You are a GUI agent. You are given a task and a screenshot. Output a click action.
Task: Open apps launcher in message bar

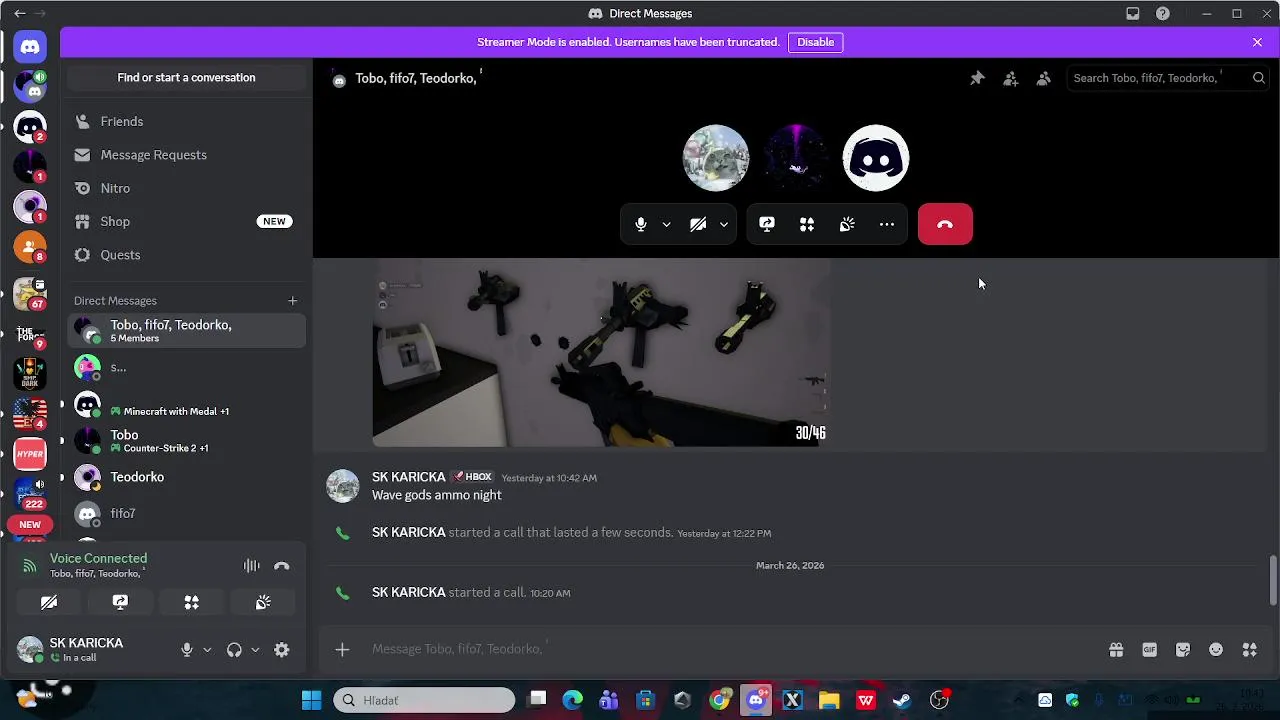tap(1249, 650)
